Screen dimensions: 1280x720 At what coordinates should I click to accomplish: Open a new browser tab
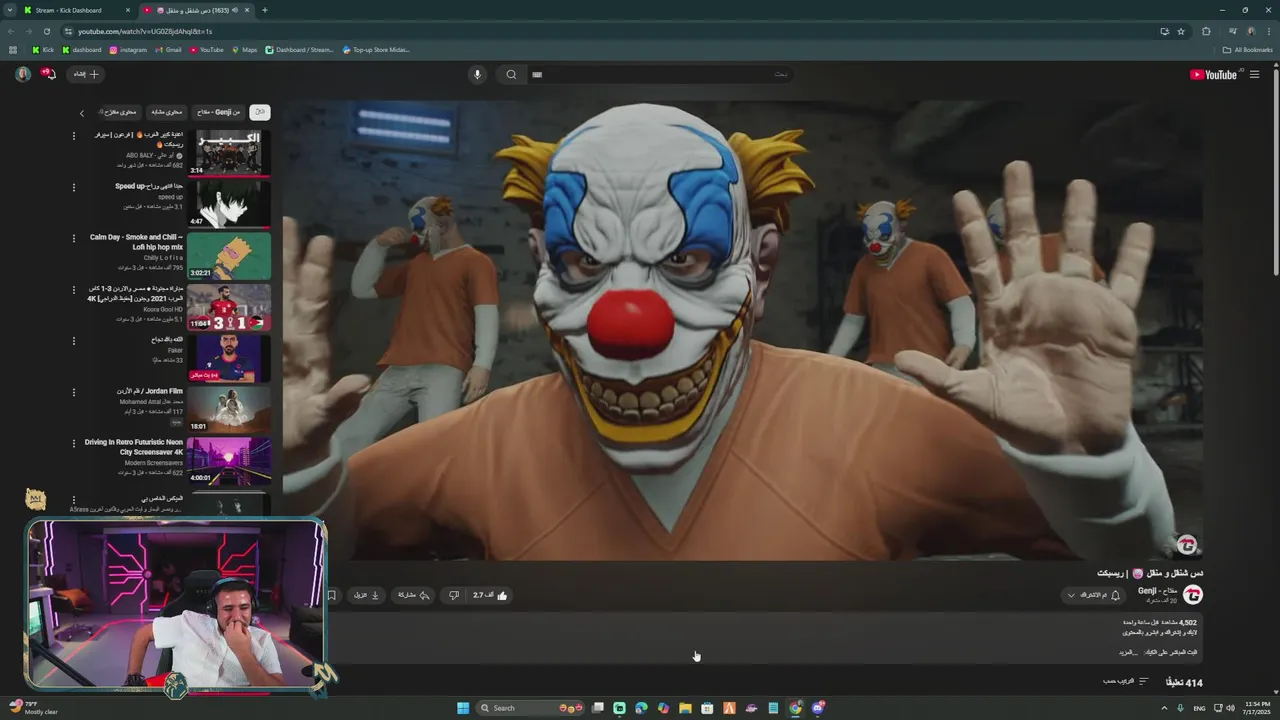[264, 10]
